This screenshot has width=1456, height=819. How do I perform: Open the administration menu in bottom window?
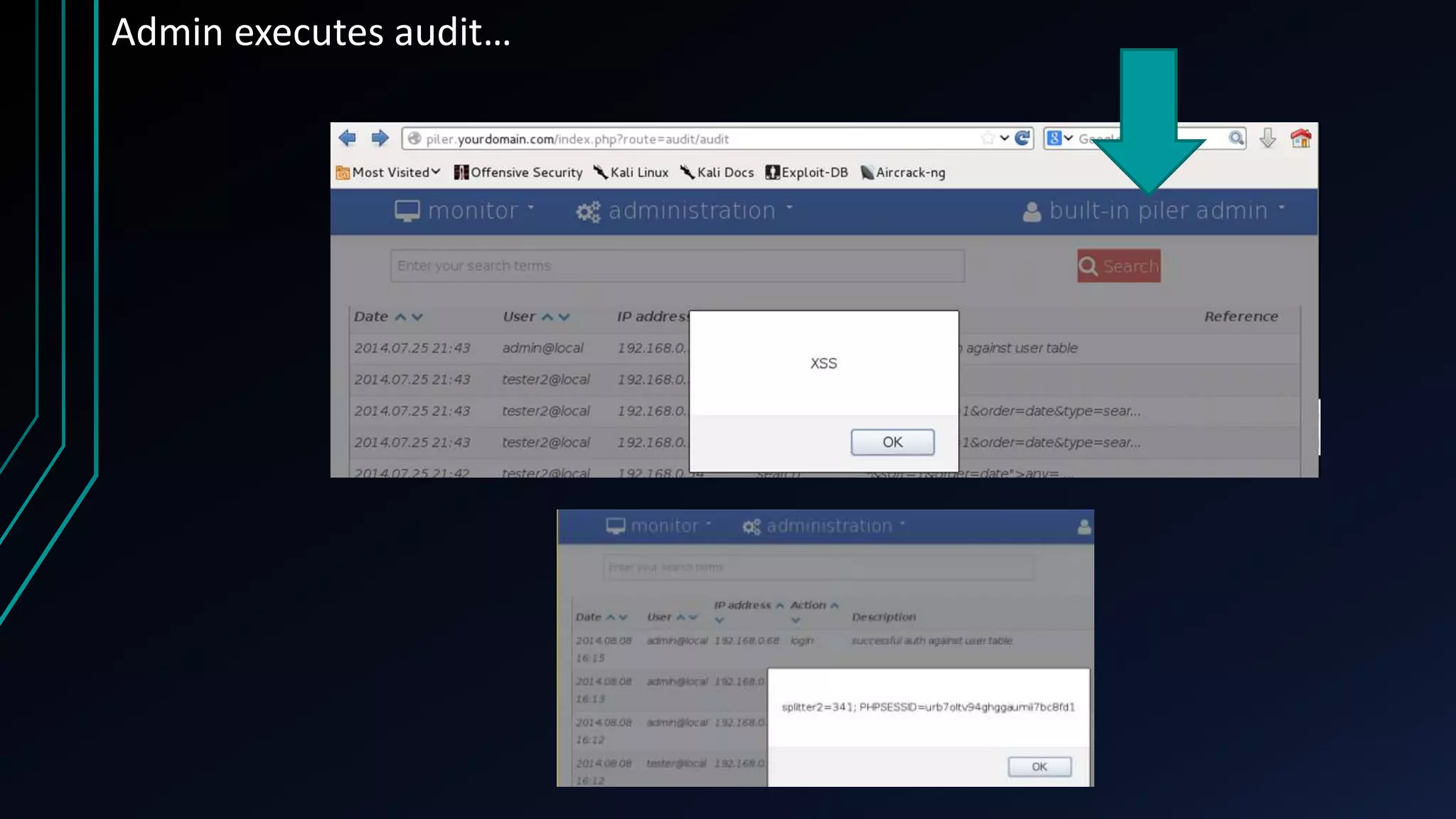824,525
